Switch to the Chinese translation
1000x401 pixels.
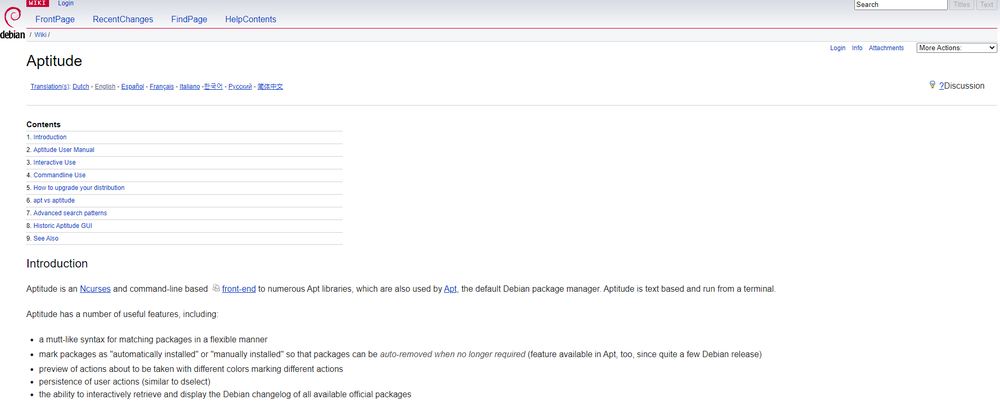pyautogui.click(x=270, y=87)
